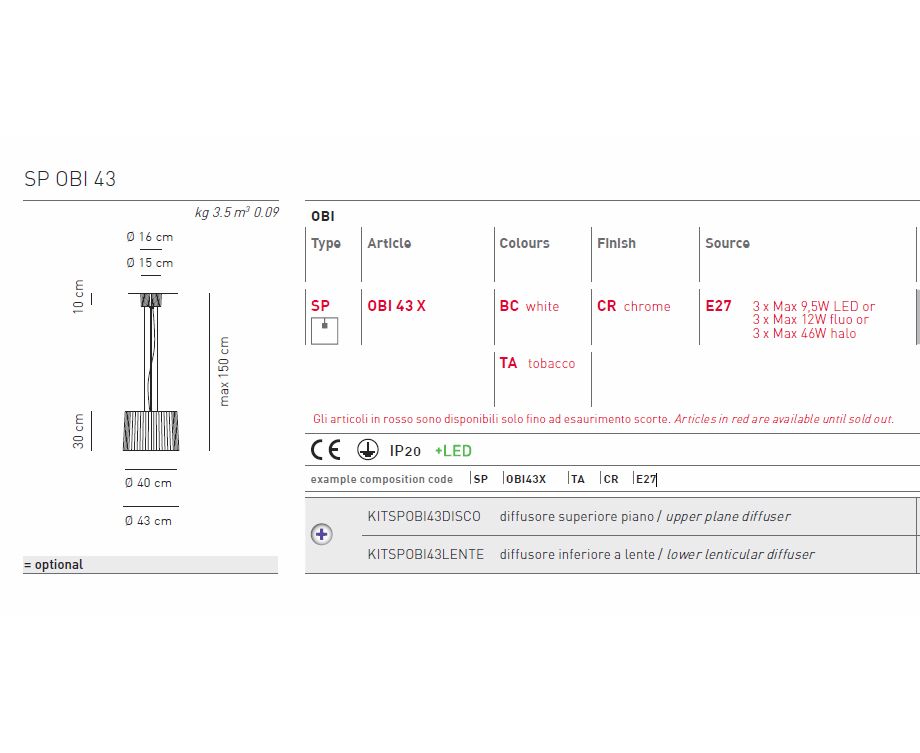Click the suspension lamp technical drawing
Screen dimensions: 920x753
(151, 370)
